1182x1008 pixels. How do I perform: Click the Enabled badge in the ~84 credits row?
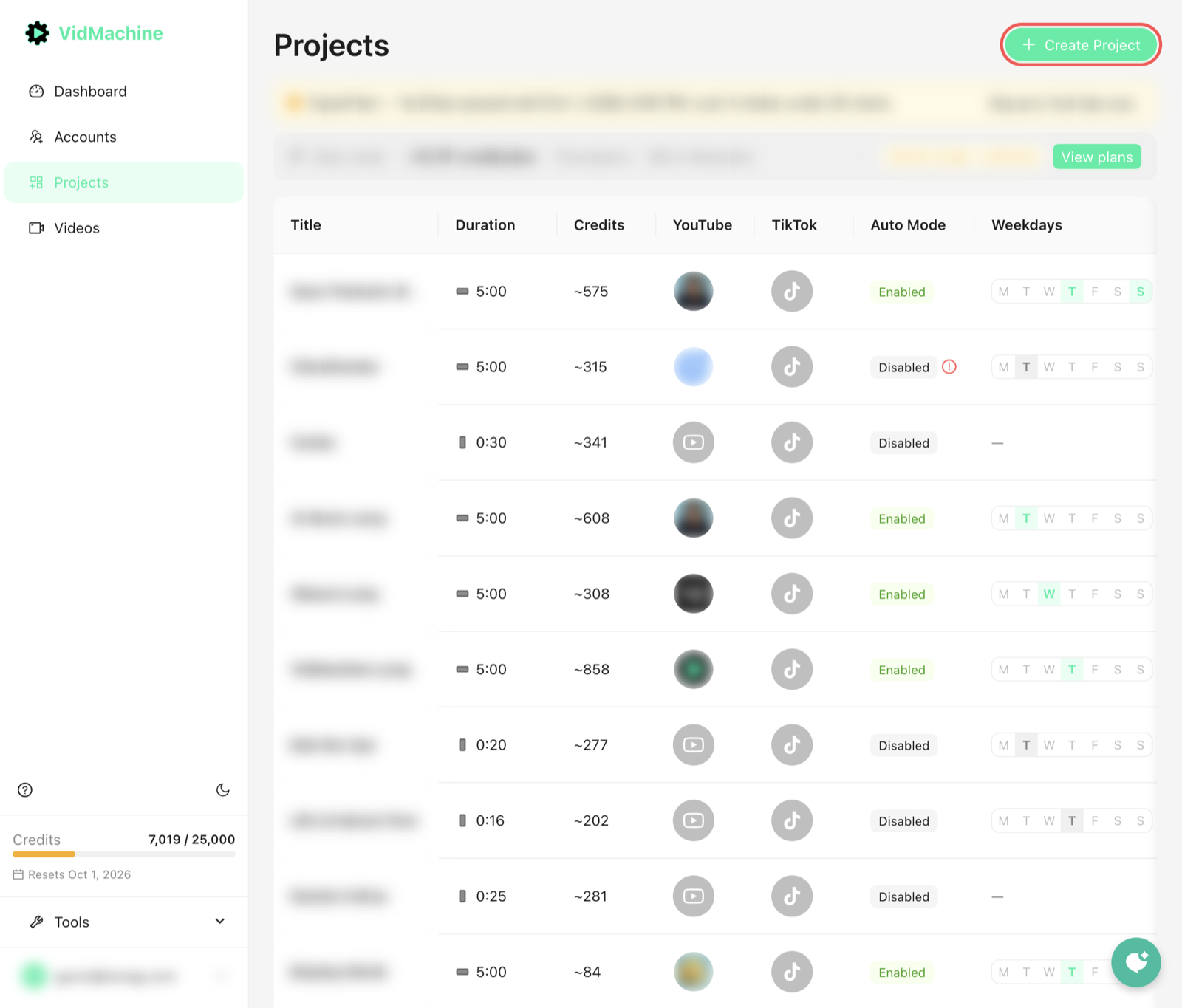click(902, 973)
